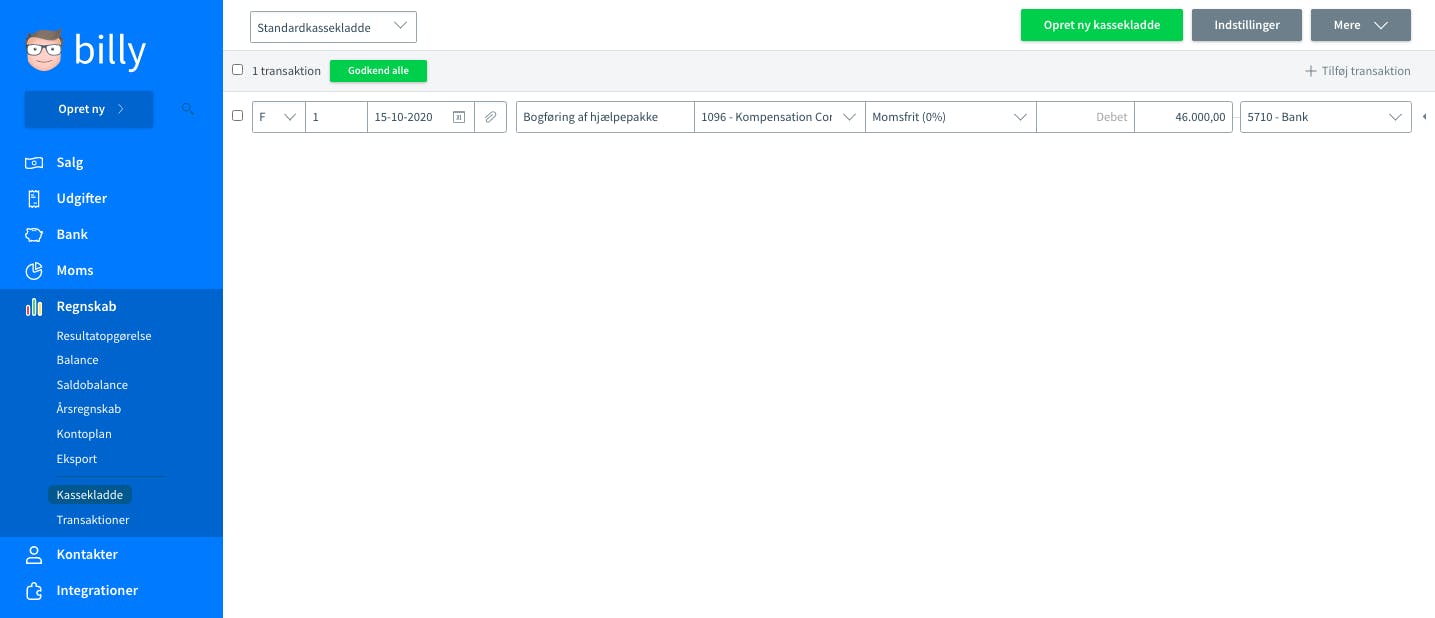
Task: Click the description field Bogføring af hjælpepakke
Action: [x=605, y=117]
